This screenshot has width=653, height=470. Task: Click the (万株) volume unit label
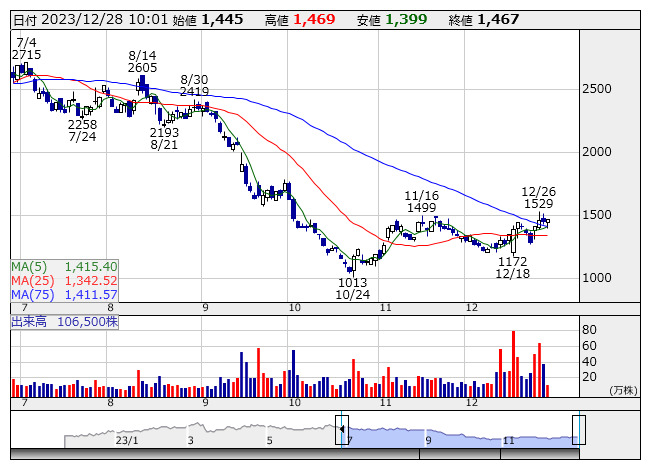click(623, 390)
